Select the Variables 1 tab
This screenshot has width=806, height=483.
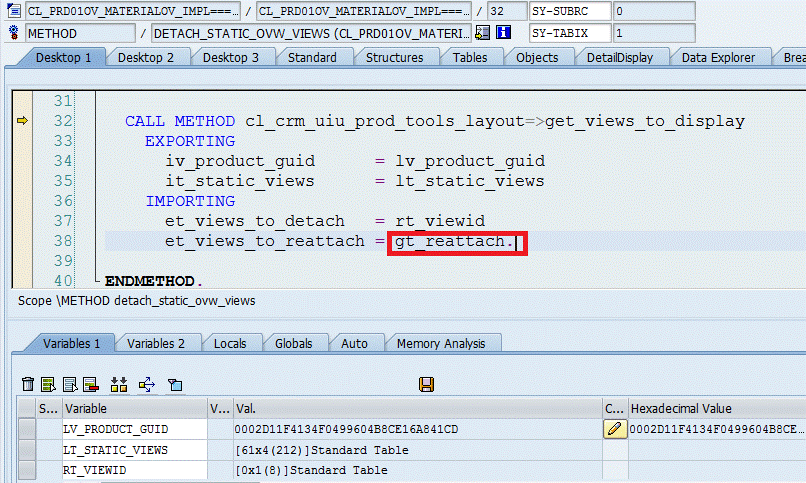71,343
